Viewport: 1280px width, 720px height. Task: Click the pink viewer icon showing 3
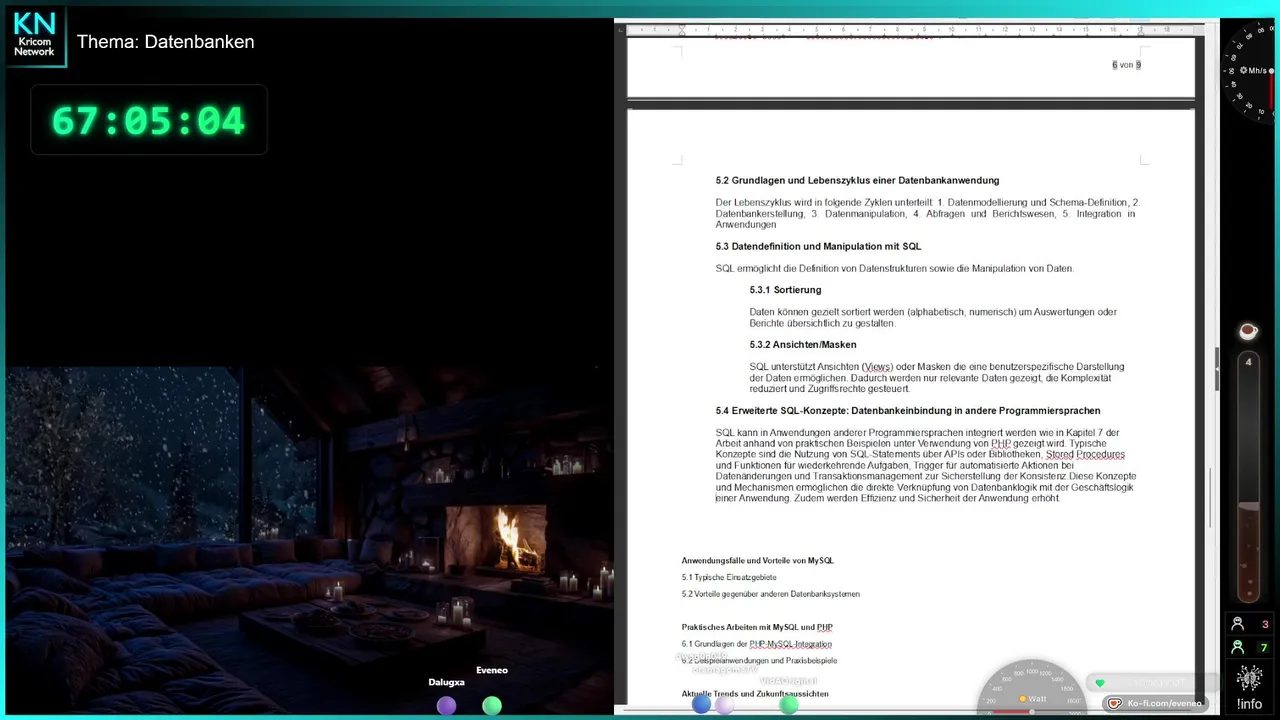tap(1238, 624)
